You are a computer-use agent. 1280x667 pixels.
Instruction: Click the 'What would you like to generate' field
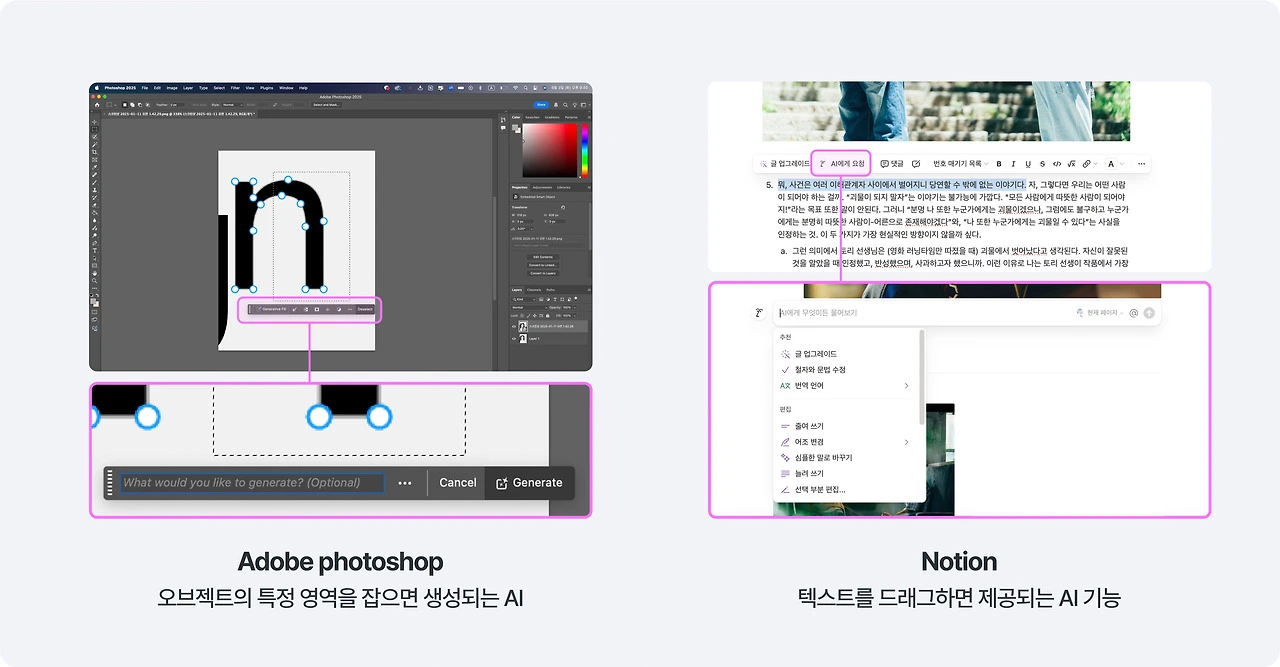click(x=252, y=483)
